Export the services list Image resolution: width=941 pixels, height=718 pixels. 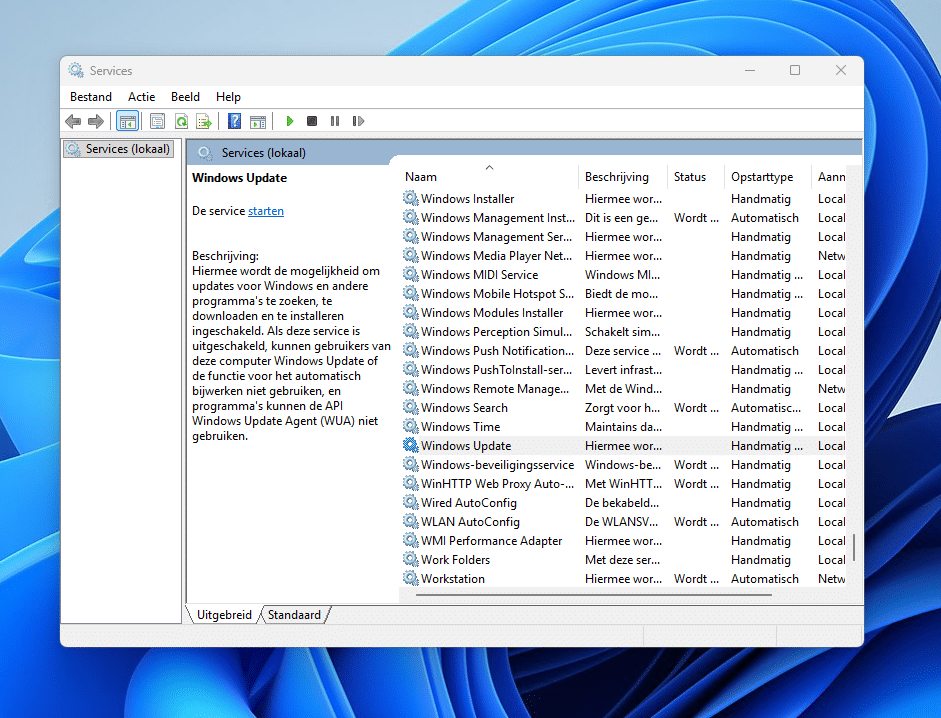tap(204, 120)
